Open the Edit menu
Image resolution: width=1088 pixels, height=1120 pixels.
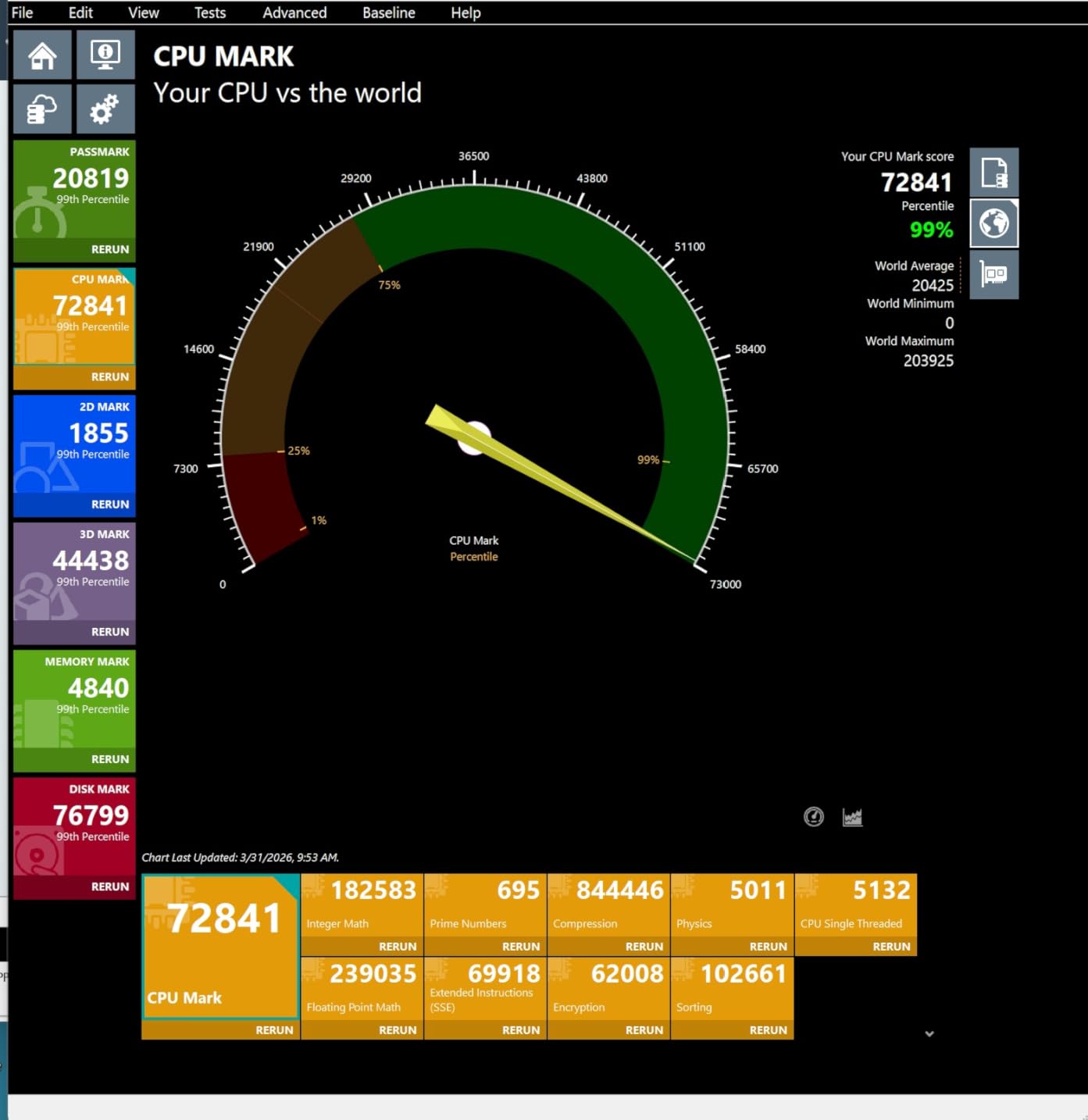80,12
